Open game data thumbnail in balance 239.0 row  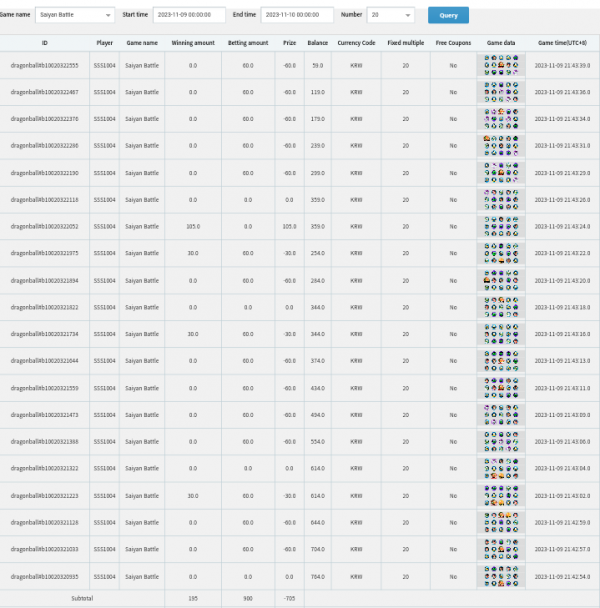pyautogui.click(x=501, y=146)
